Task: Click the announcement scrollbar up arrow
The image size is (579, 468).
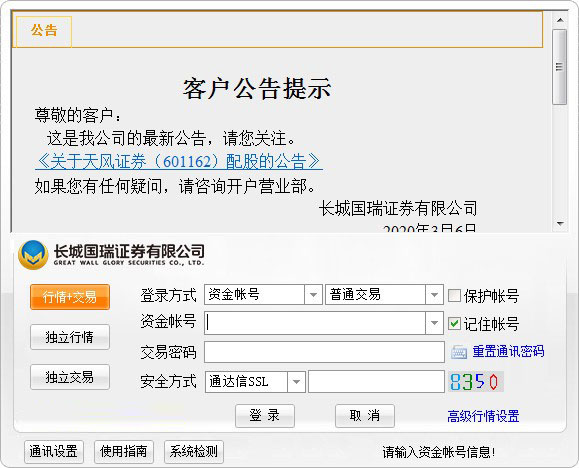Action: 560,20
